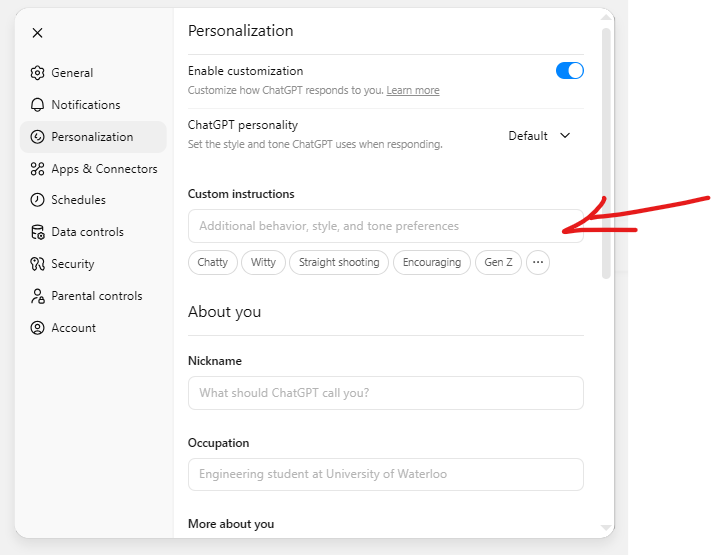Add the Chatty style chip
The height and width of the screenshot is (555, 711).
pyautogui.click(x=212, y=263)
